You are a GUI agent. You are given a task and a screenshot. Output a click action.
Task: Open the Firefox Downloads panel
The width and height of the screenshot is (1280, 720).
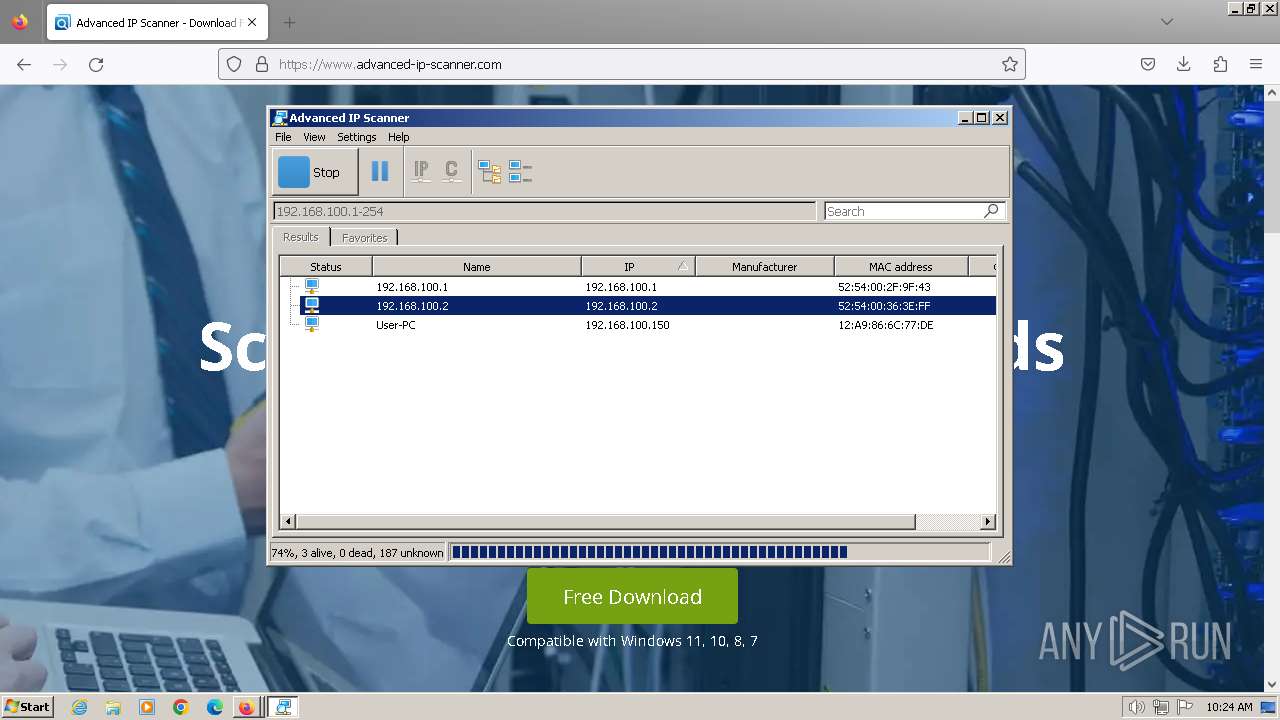click(x=1184, y=64)
